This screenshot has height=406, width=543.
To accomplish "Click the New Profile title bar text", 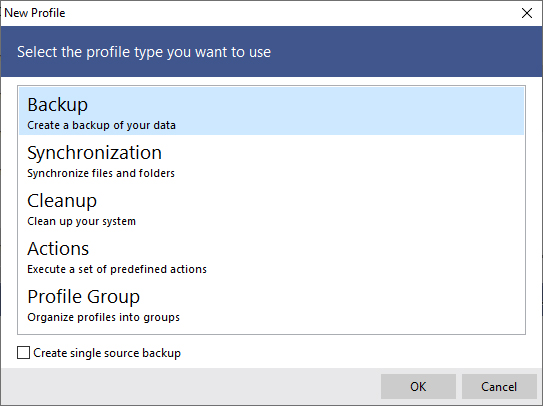I will coord(35,13).
